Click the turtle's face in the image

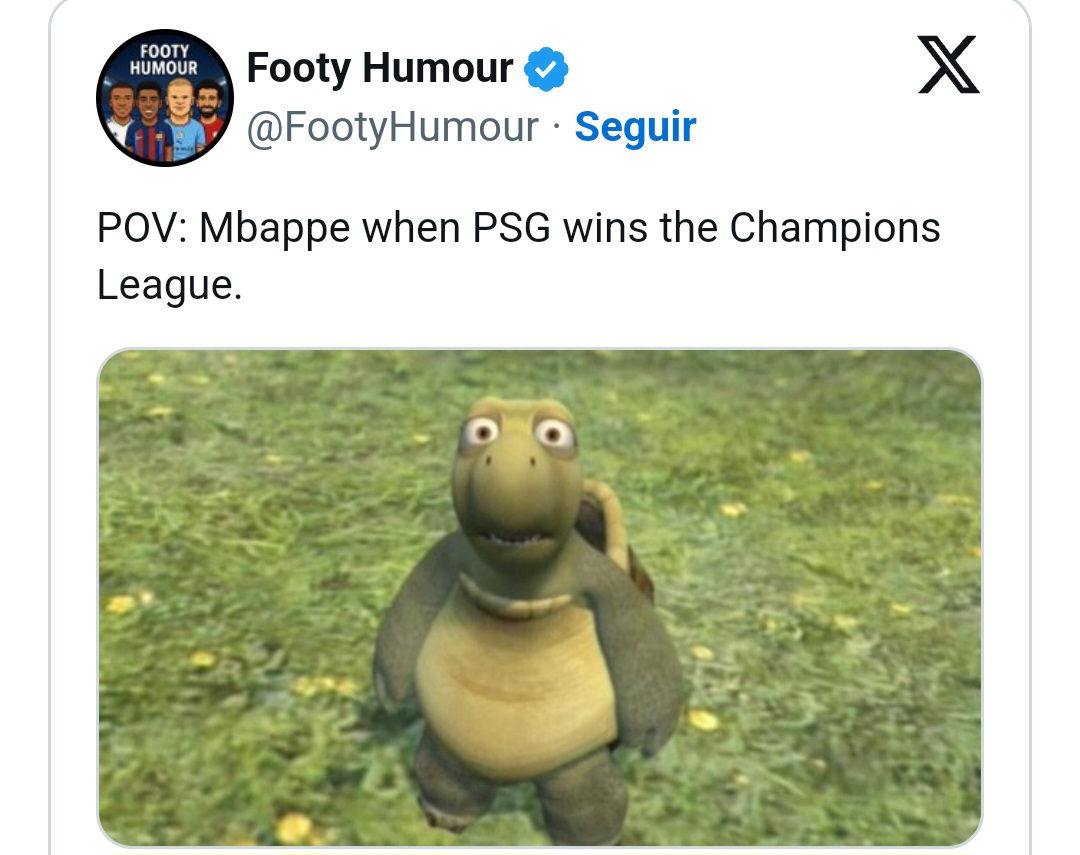click(517, 482)
